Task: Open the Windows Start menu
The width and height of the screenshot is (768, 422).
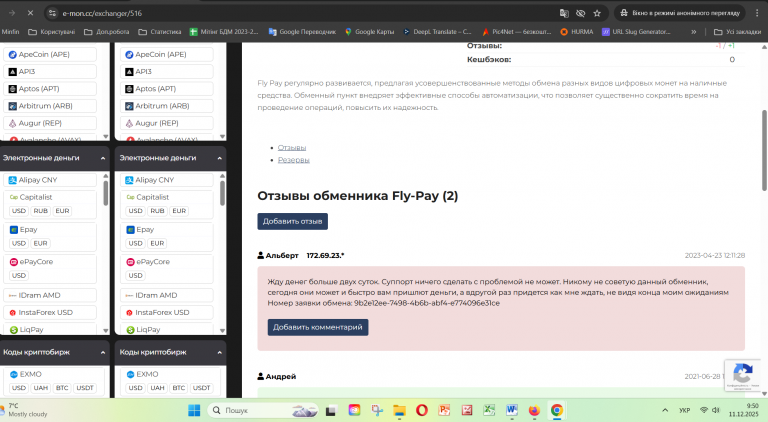Action: pyautogui.click(x=194, y=410)
